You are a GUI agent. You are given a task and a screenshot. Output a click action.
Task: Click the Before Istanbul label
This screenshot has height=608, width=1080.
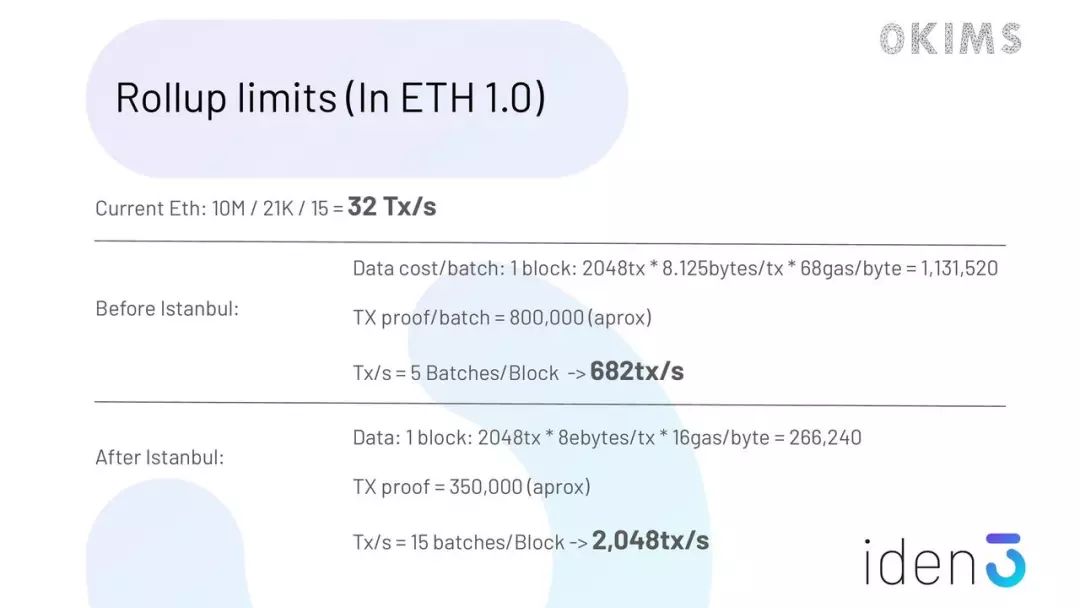[167, 308]
